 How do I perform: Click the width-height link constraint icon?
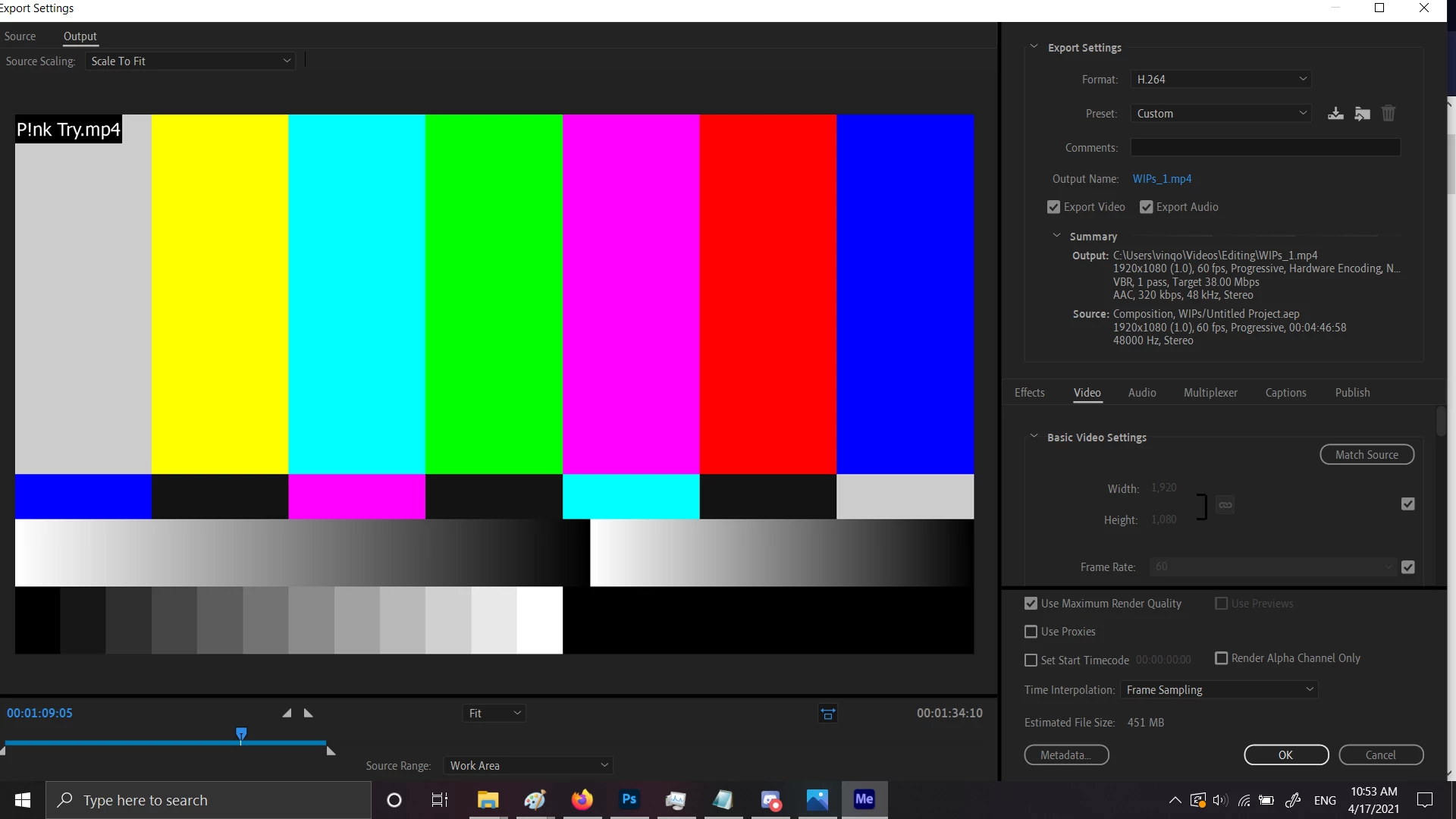click(1225, 505)
